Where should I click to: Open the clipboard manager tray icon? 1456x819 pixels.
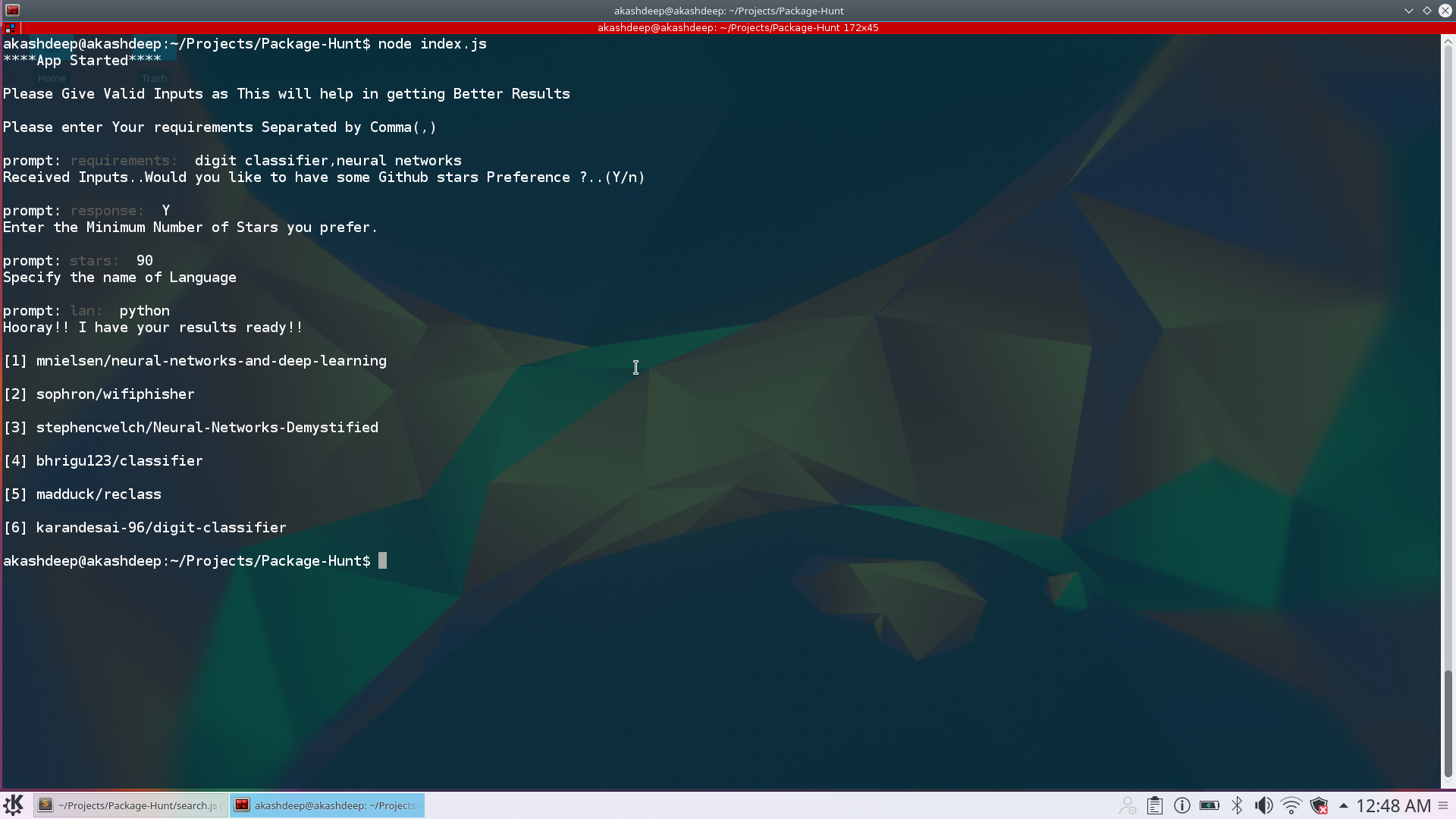click(1154, 805)
